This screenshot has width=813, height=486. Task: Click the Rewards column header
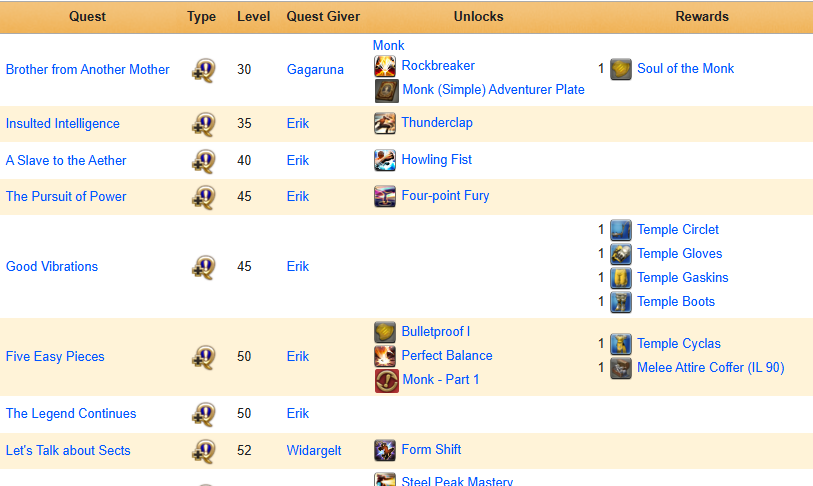tap(702, 17)
